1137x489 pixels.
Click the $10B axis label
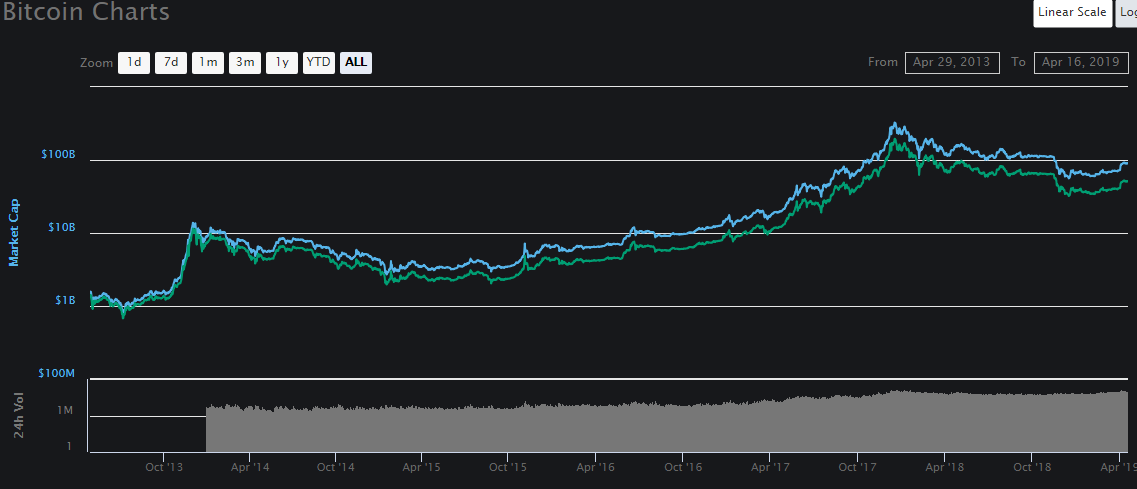click(61, 227)
